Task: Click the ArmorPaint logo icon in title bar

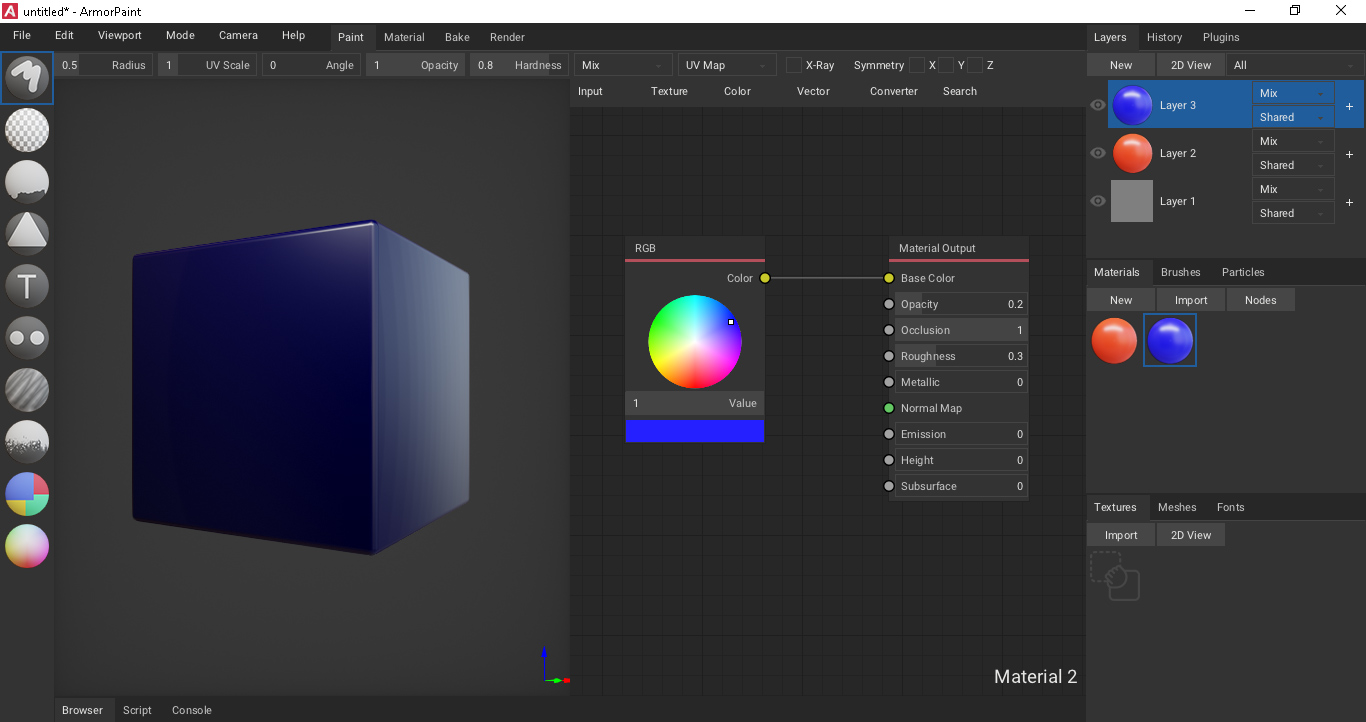Action: pyautogui.click(x=10, y=11)
